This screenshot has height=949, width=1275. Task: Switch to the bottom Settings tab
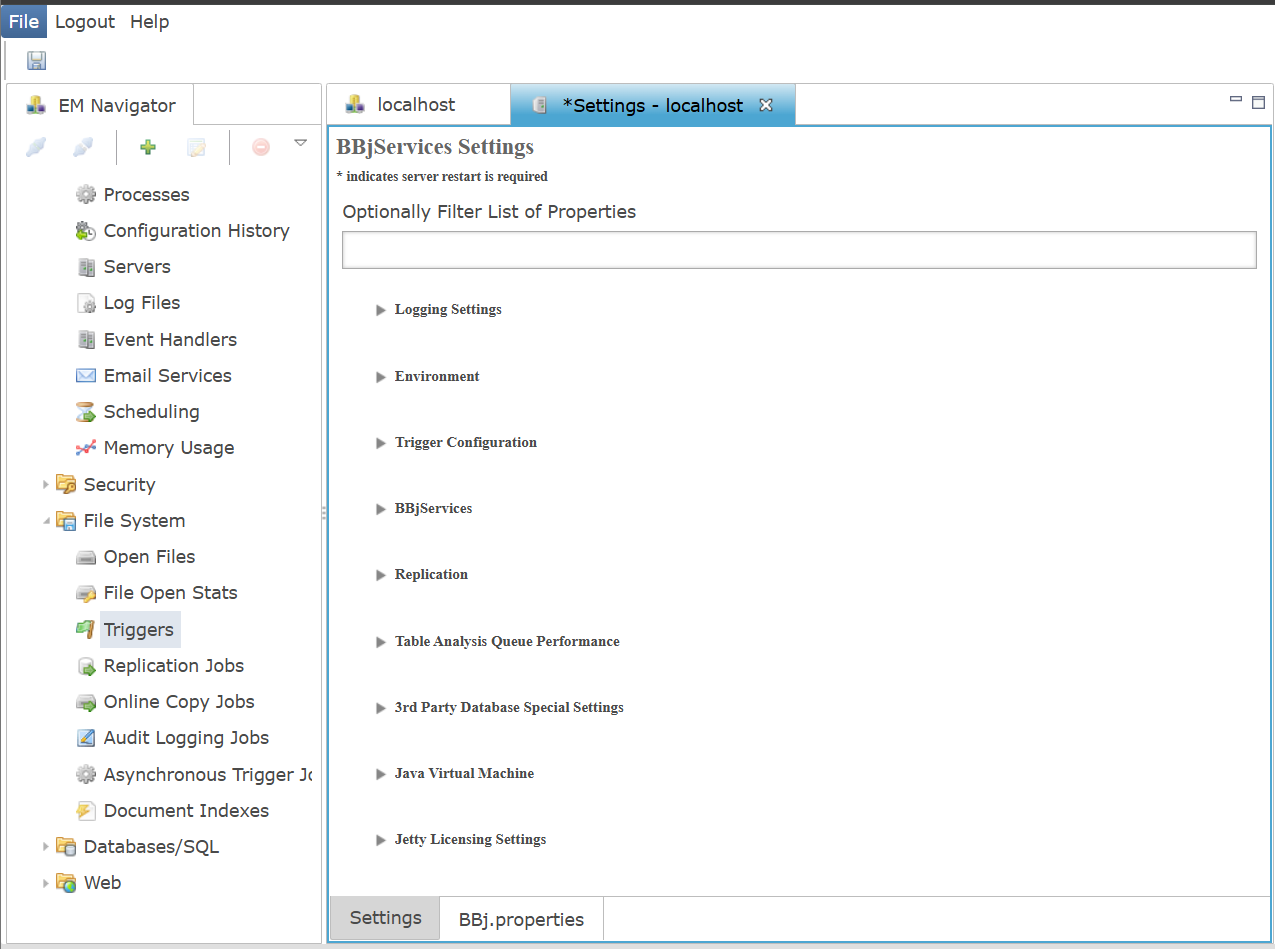click(x=385, y=918)
